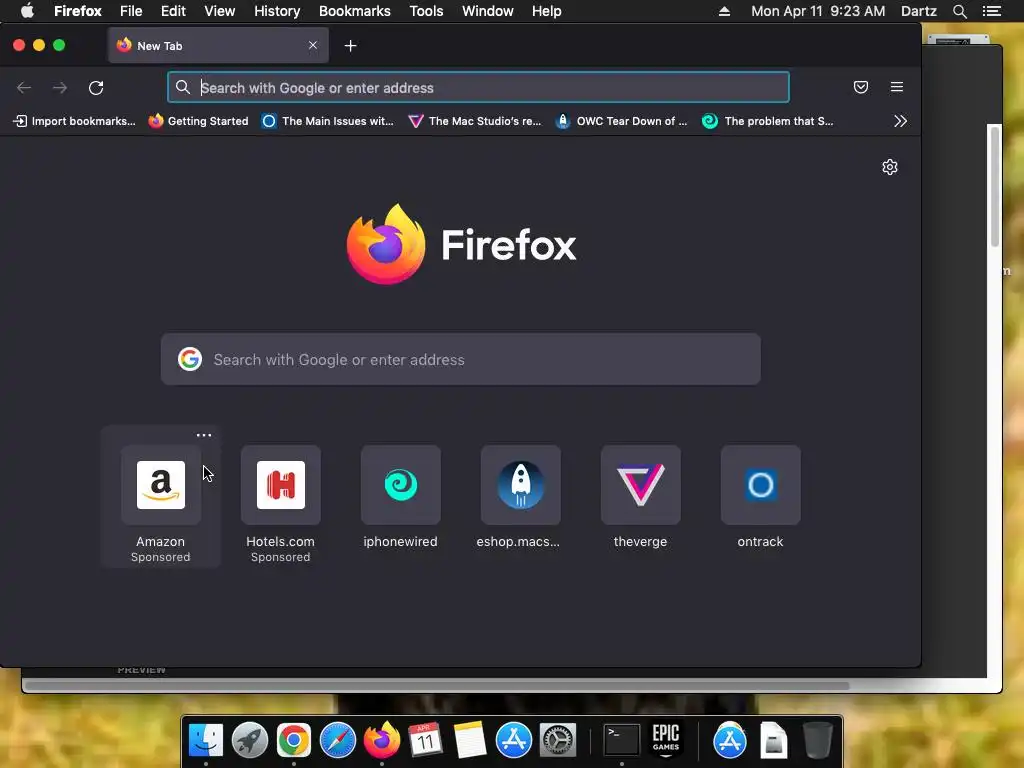The width and height of the screenshot is (1024, 768).
Task: Open the Help menu
Action: 547,11
